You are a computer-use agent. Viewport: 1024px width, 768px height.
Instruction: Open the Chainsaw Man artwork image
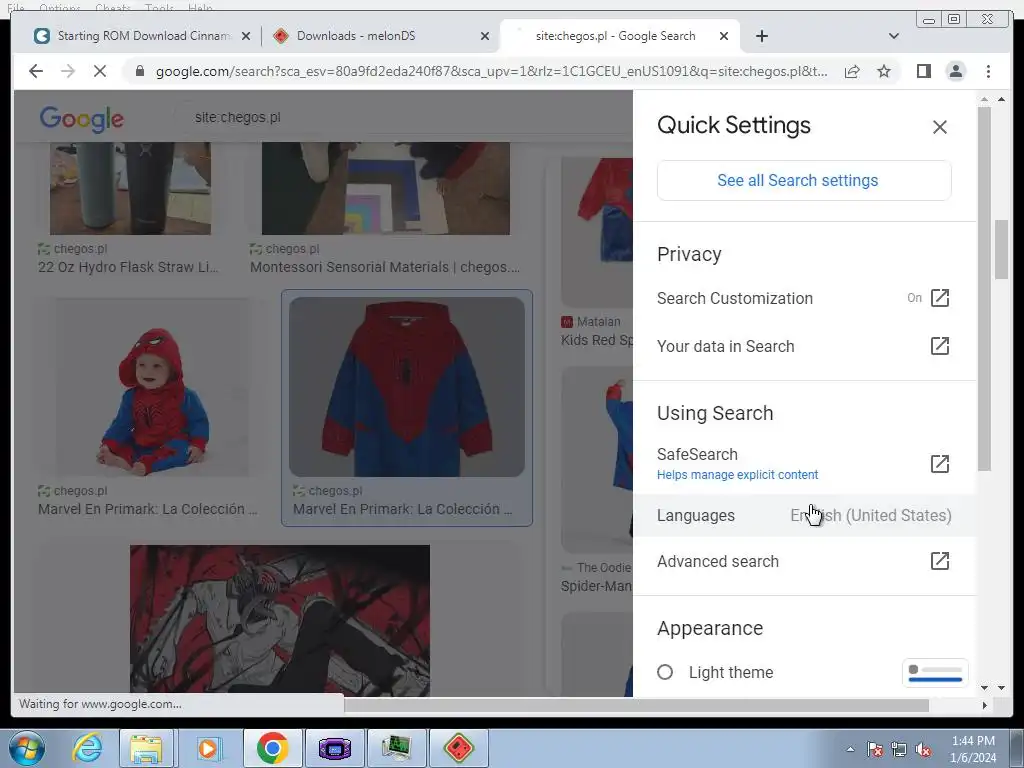[280, 618]
